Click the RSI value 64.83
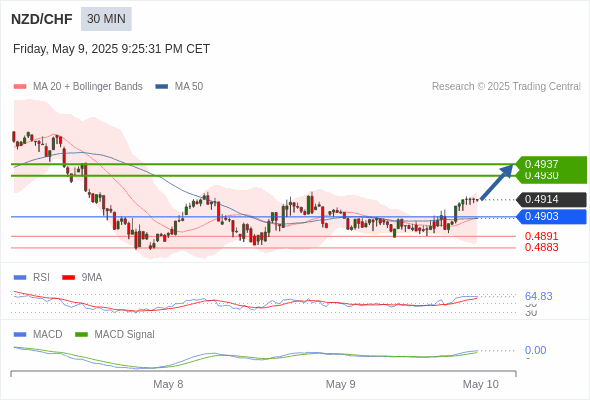Viewport: 590px width, 400px height. (x=538, y=296)
